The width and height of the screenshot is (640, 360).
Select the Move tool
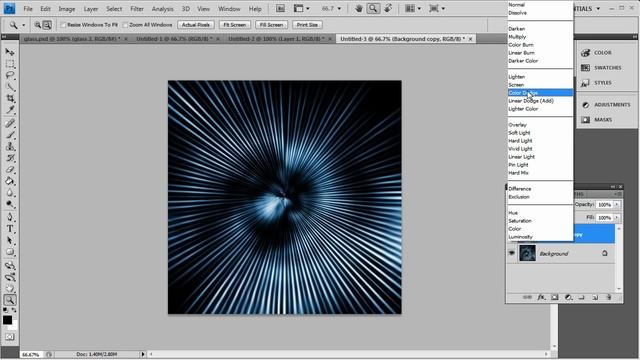(10, 53)
